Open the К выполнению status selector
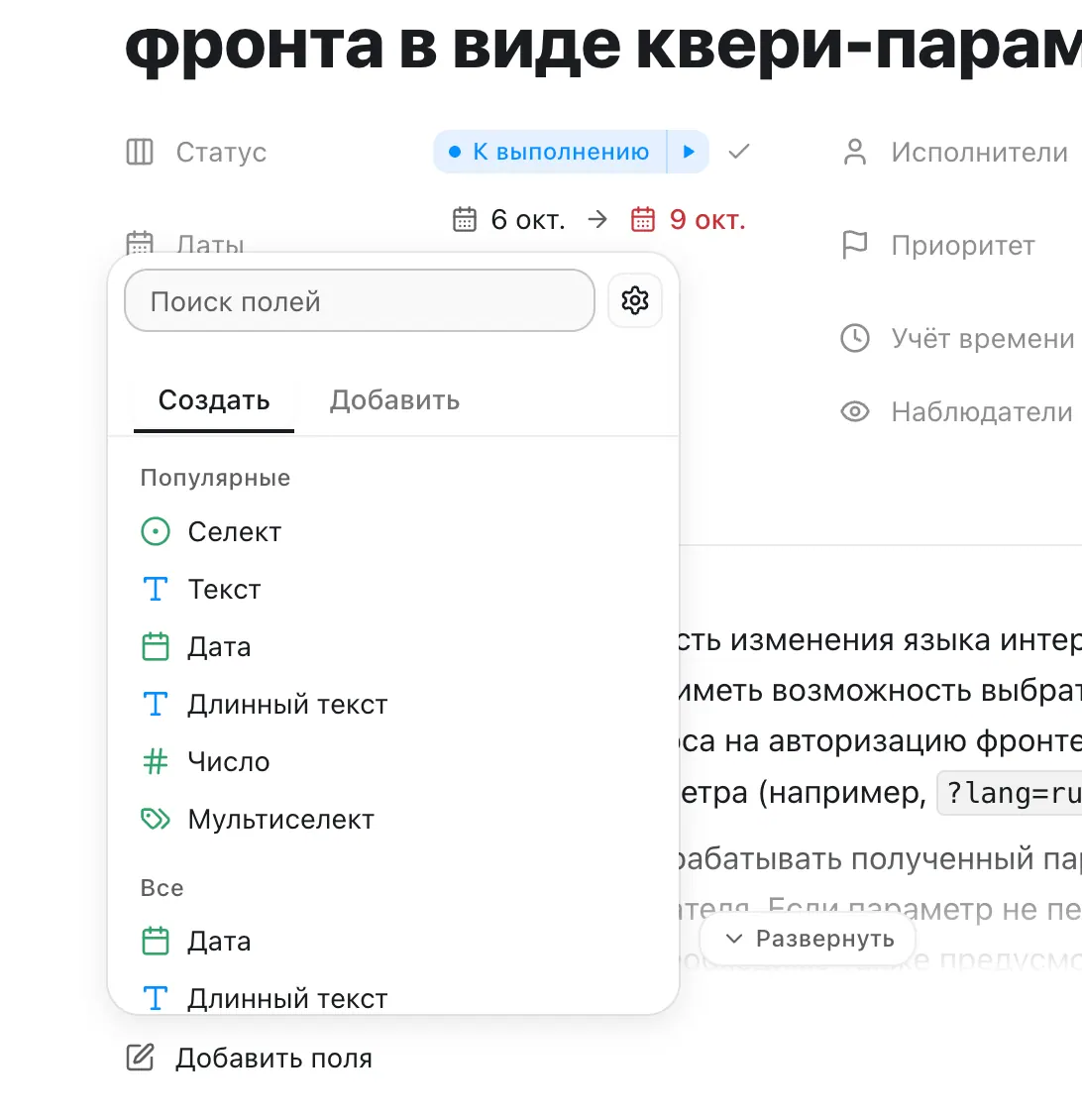1082x1120 pixels. (x=550, y=152)
